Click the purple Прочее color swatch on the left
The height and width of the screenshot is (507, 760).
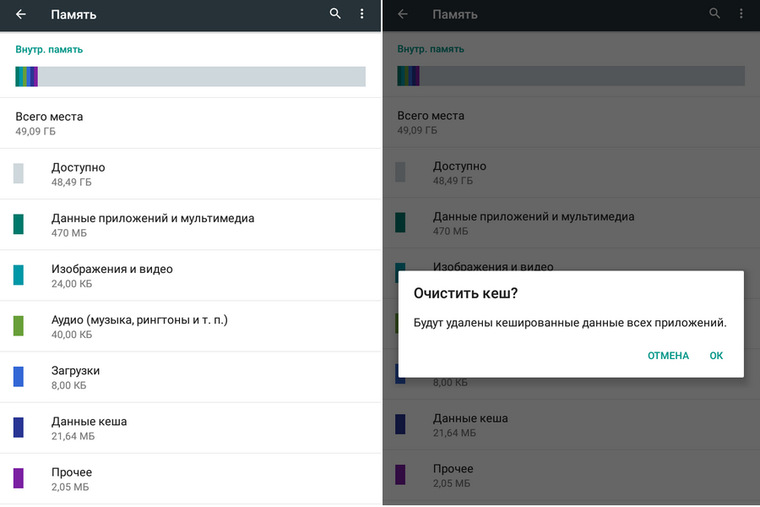[x=18, y=478]
